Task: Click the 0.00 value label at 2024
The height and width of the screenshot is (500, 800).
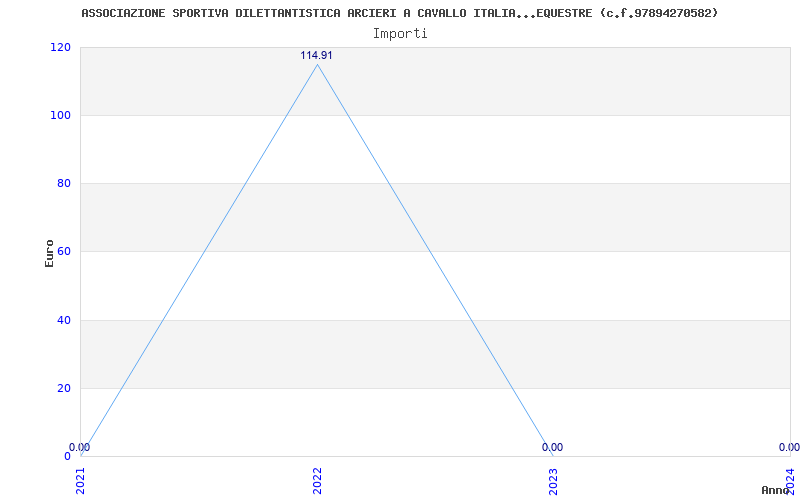Action: pos(789,447)
